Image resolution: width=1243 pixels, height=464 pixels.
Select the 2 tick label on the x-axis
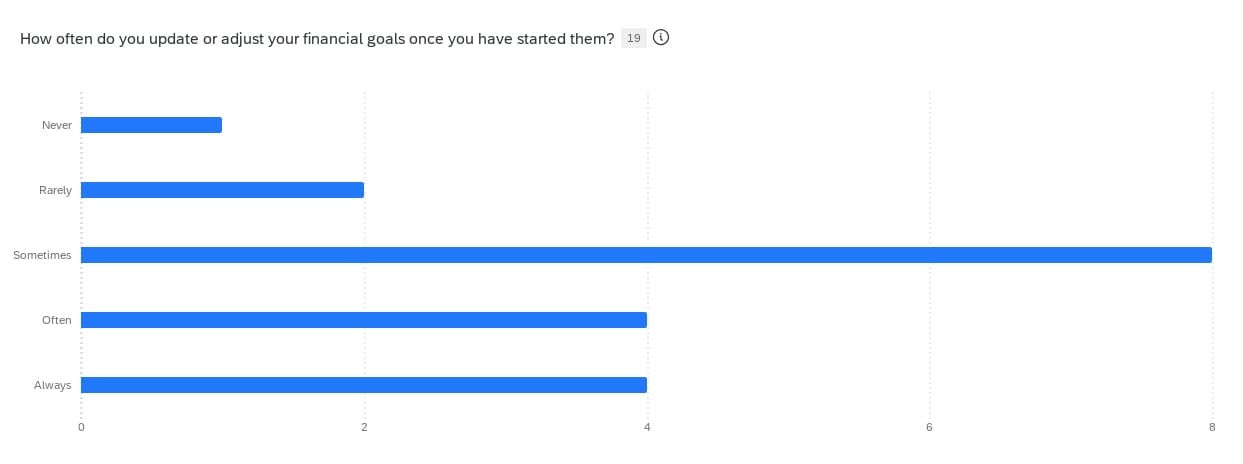pos(364,428)
